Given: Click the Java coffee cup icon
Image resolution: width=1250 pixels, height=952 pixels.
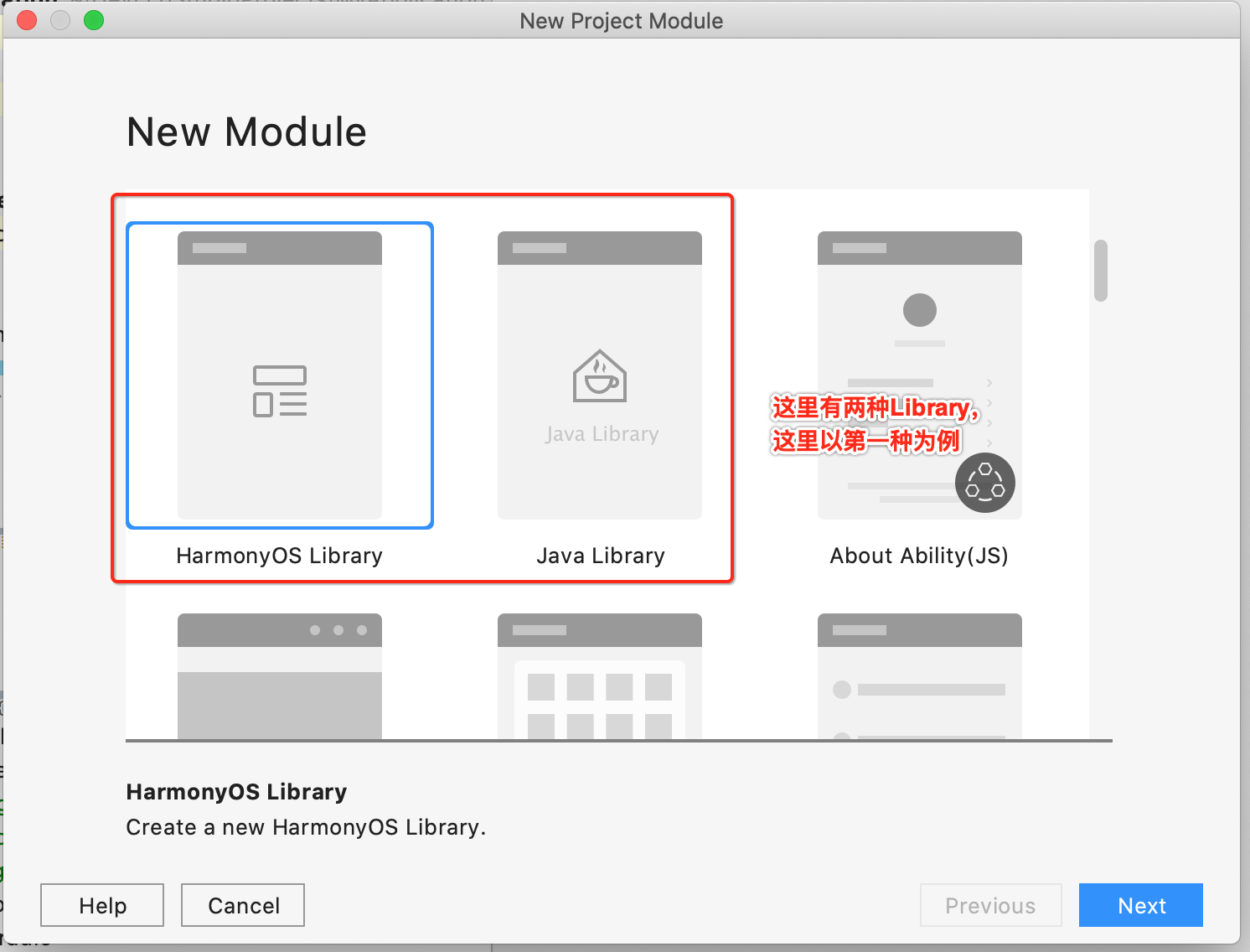Looking at the screenshot, I should click(600, 376).
